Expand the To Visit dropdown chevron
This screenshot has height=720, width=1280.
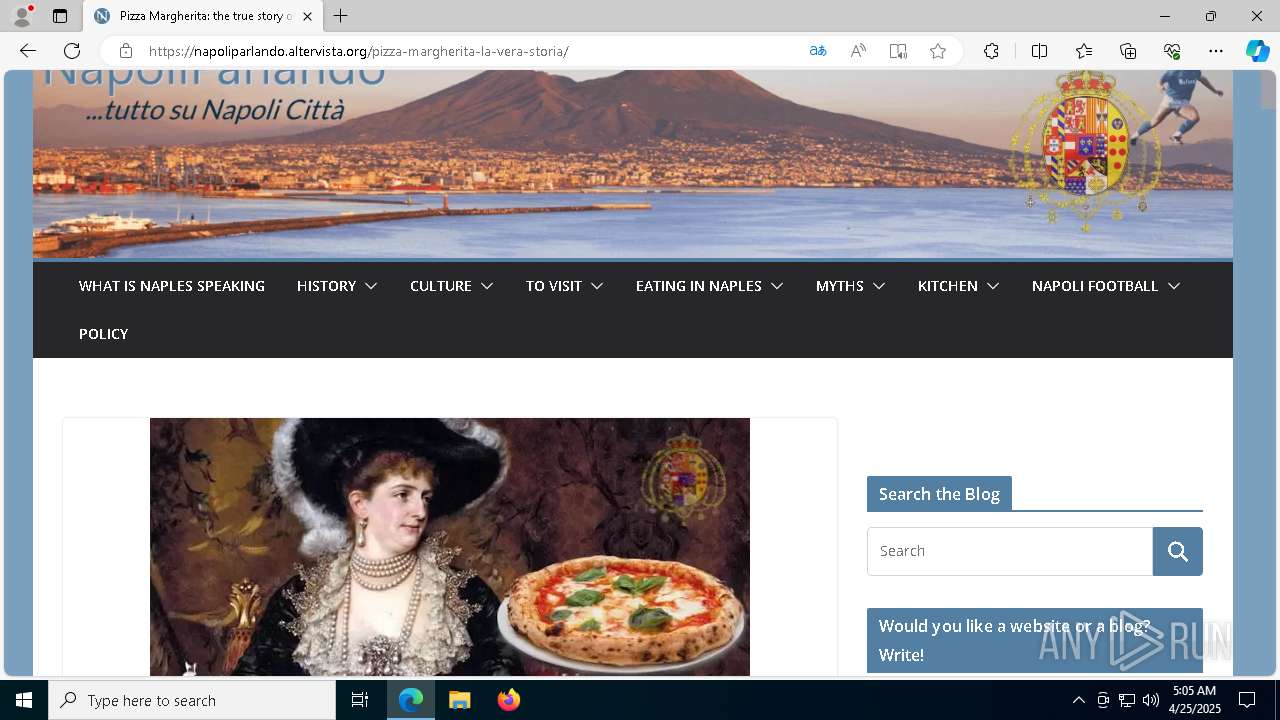(597, 286)
